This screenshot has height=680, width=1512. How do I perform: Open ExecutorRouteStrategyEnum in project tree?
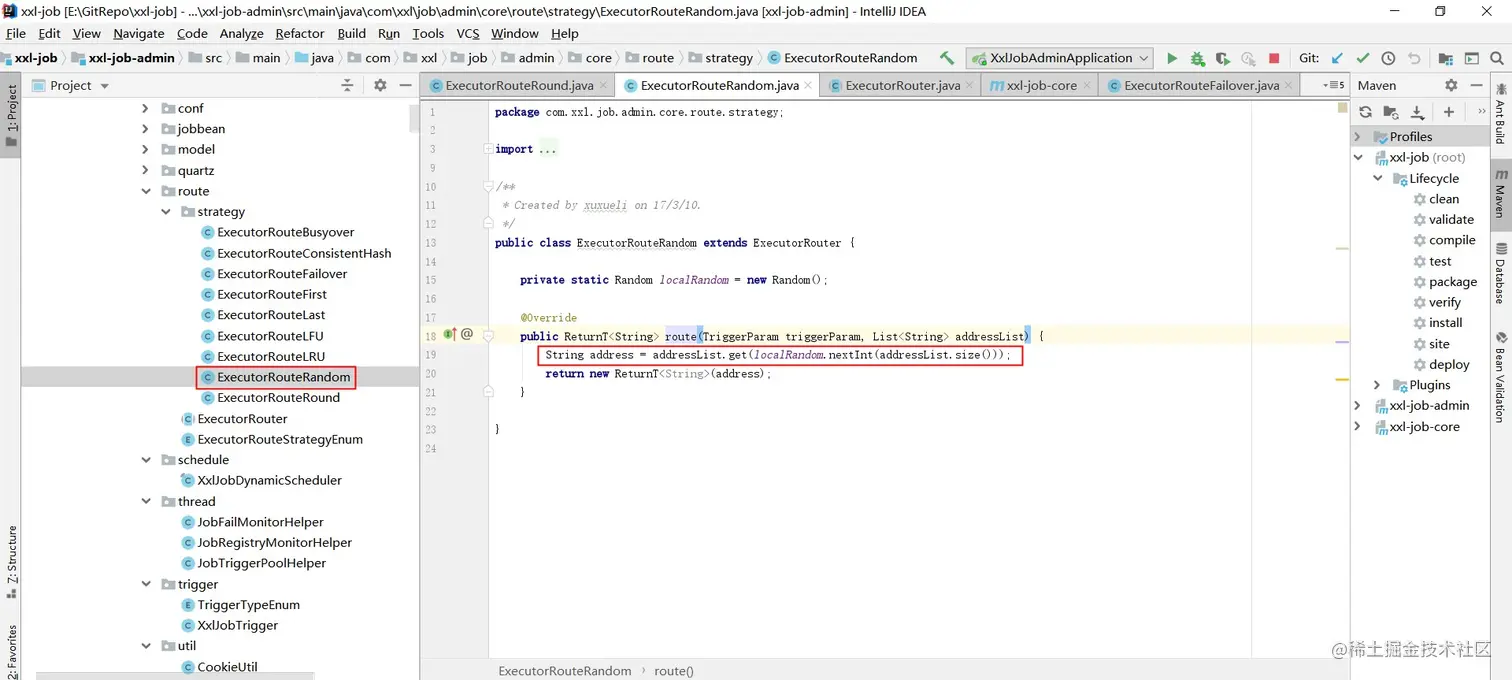click(x=280, y=439)
